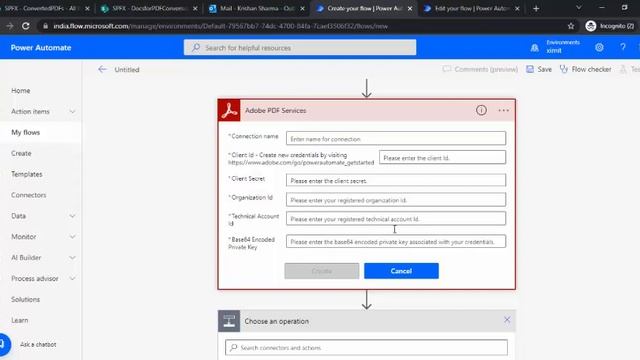
Task: Switch to the Mail - Krishan Sharma tab
Action: 256,8
